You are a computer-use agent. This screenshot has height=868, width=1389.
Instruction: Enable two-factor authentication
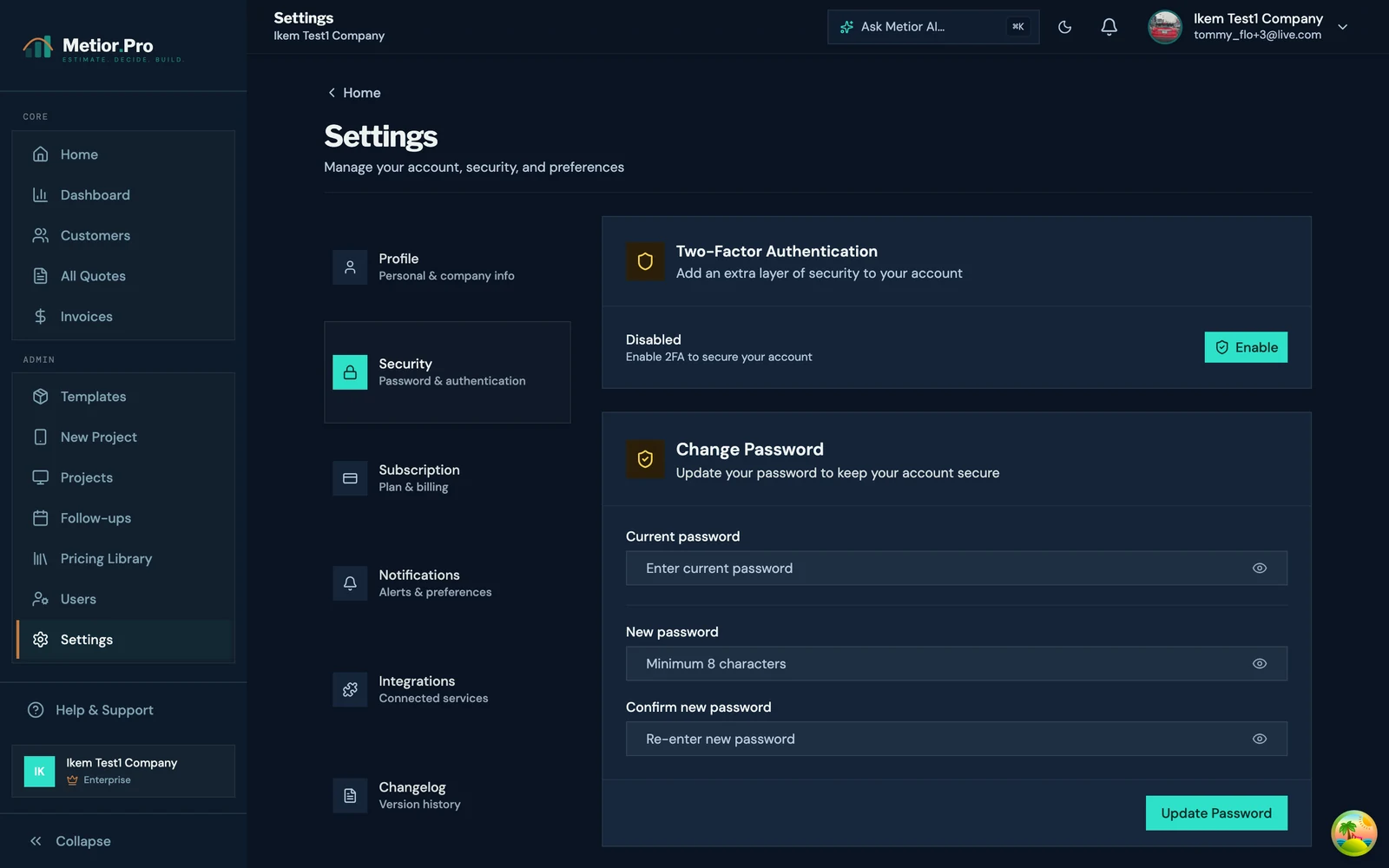pos(1246,347)
